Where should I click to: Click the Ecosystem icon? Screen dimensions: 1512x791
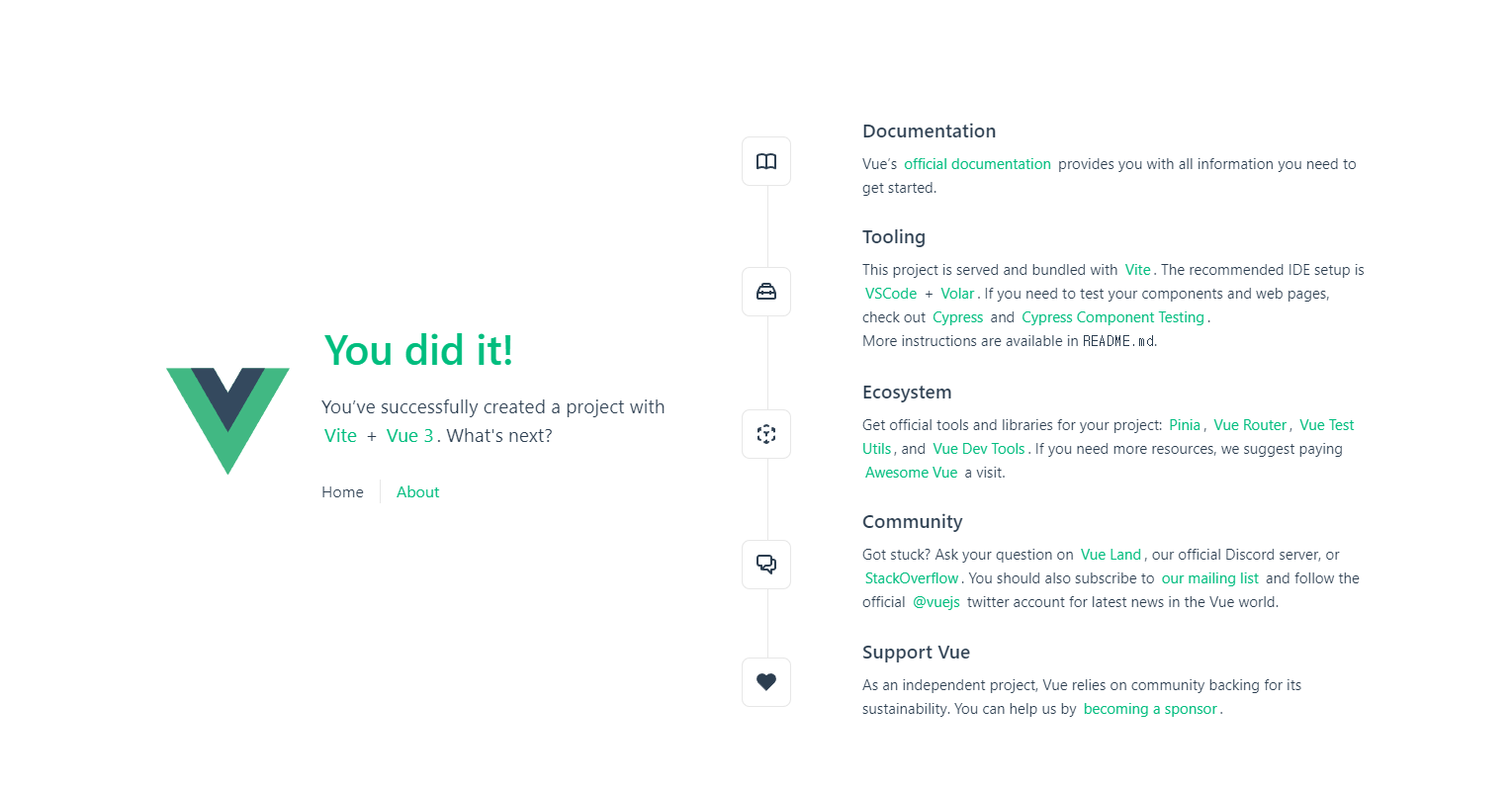(x=766, y=434)
